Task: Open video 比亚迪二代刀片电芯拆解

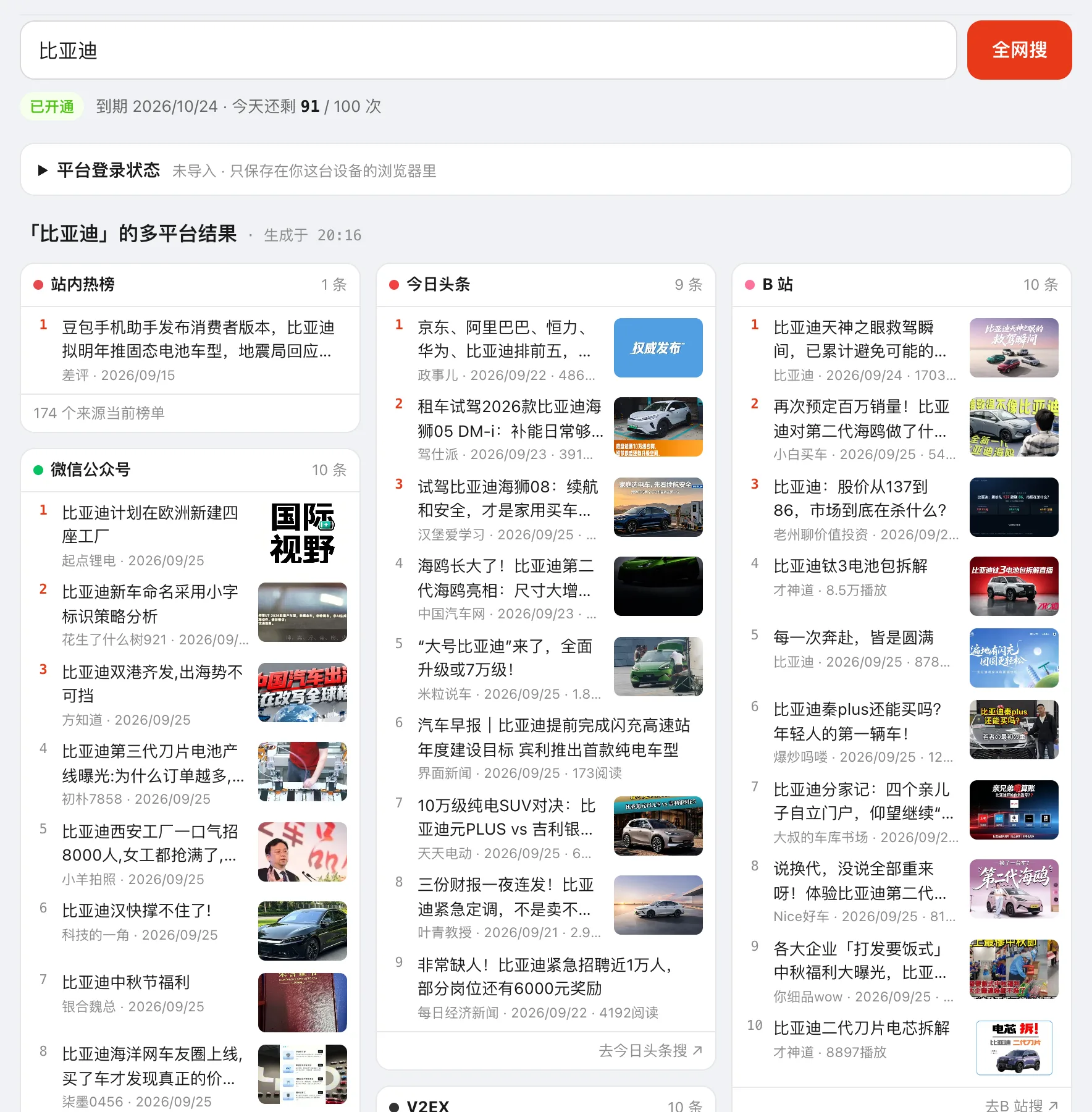Action: tap(862, 1028)
